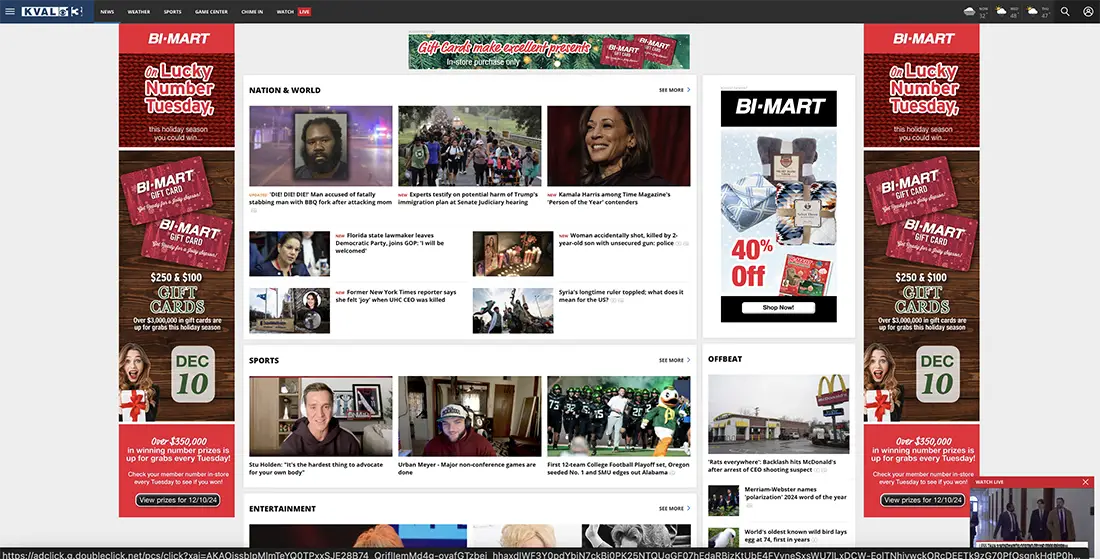Screen dimensions: 1100x559
Task: Click Bi-Mart 40% Off blanket ad
Action: [779, 206]
